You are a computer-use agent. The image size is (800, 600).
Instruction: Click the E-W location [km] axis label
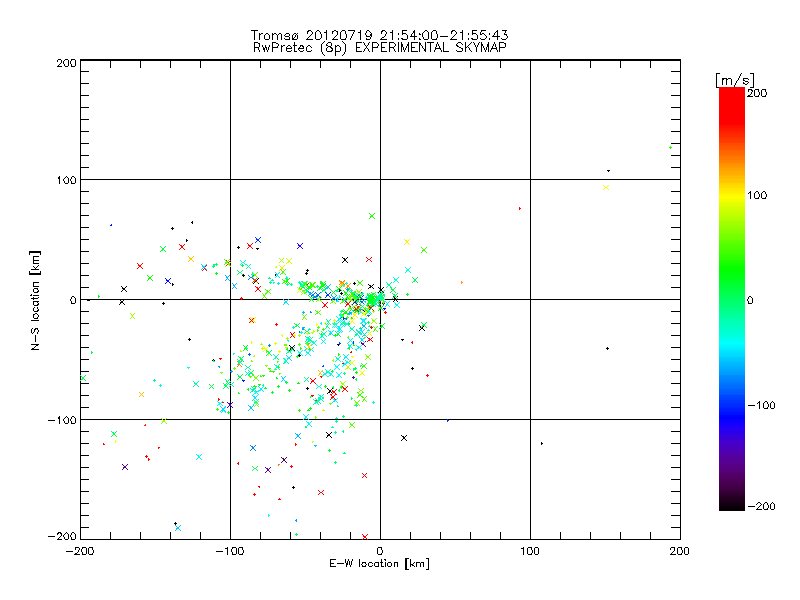(x=380, y=564)
